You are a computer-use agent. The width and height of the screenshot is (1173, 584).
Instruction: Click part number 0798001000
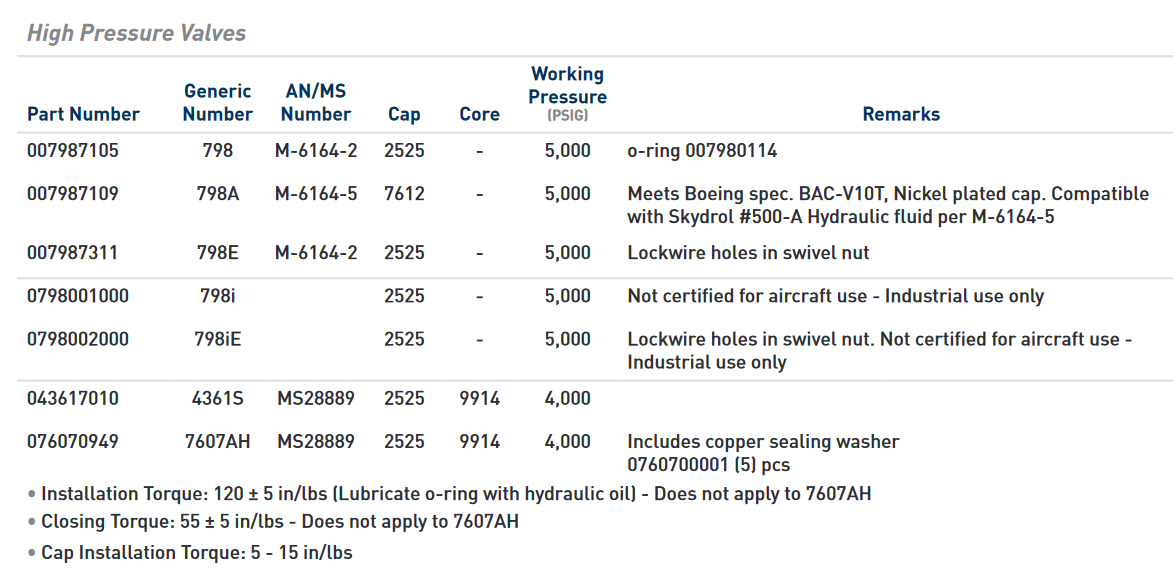point(78,296)
